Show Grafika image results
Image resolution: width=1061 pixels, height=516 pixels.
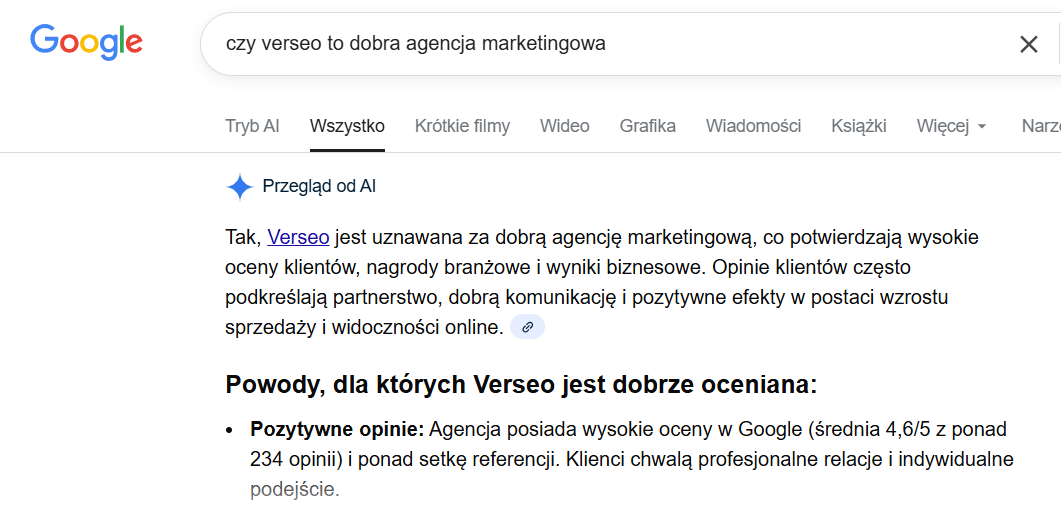click(x=647, y=126)
